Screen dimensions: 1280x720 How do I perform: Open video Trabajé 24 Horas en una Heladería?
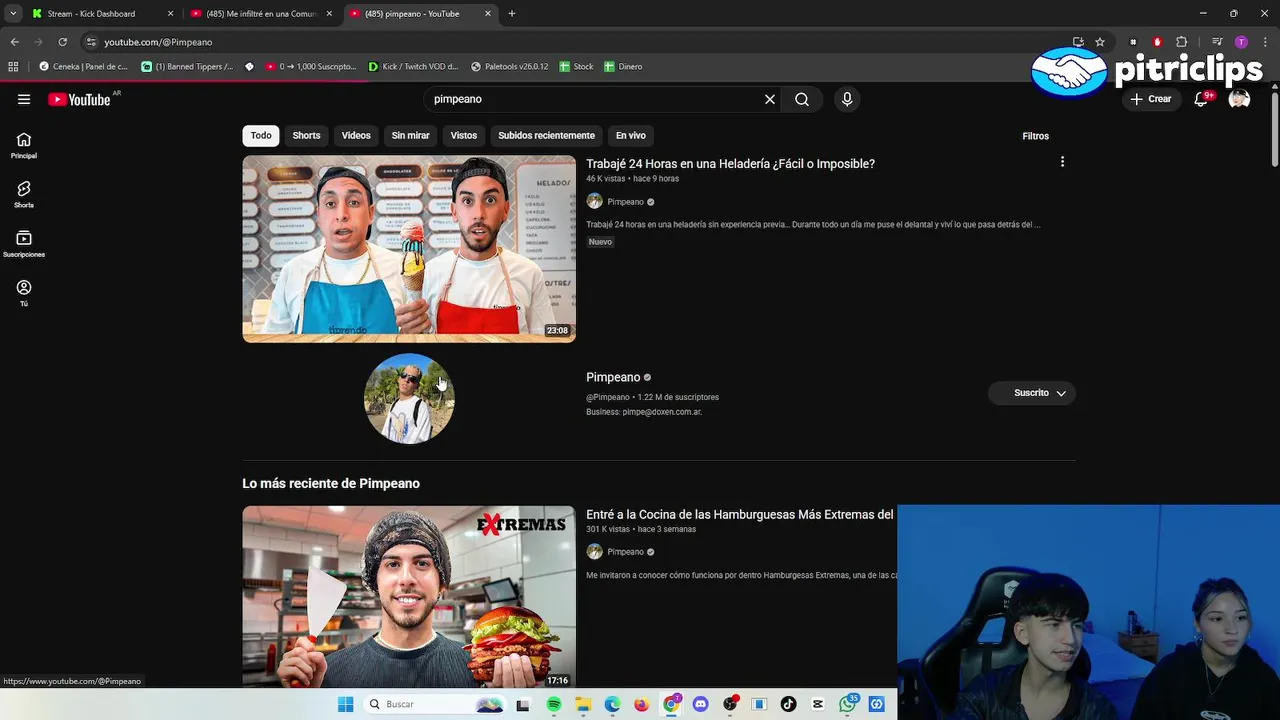tap(730, 164)
